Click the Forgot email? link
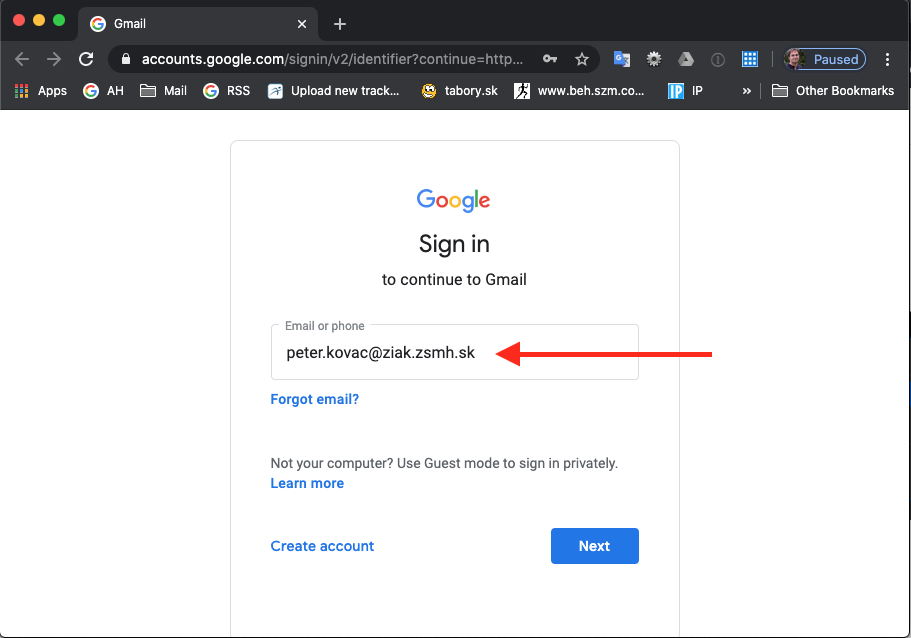 tap(314, 399)
